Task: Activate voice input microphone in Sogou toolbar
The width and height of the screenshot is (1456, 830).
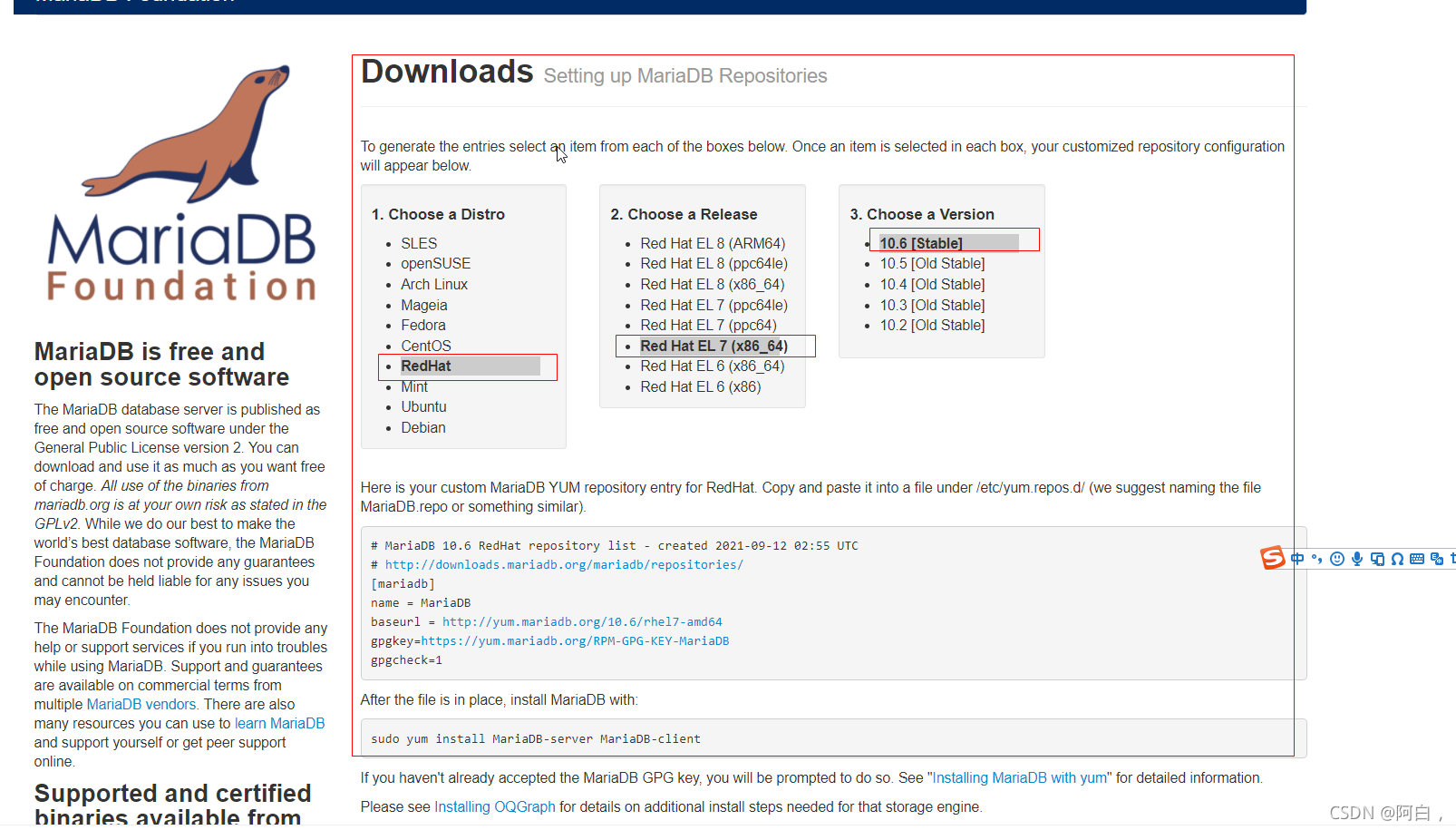Action: (x=1357, y=559)
